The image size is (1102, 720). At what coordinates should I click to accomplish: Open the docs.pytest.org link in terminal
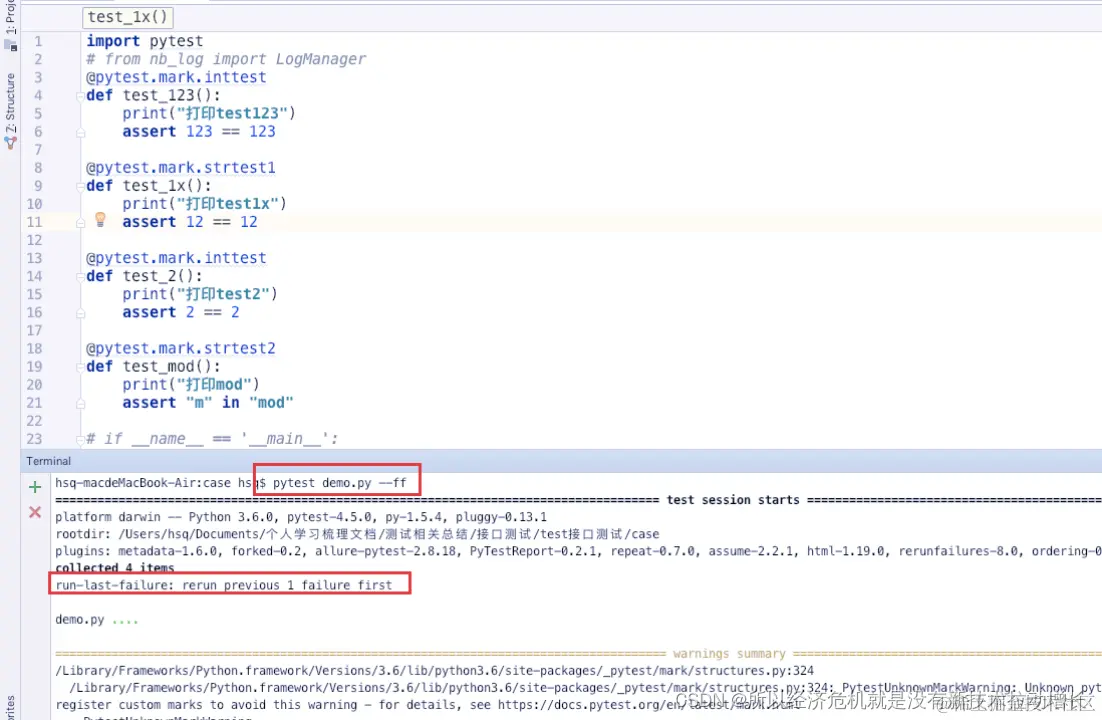click(x=650, y=705)
